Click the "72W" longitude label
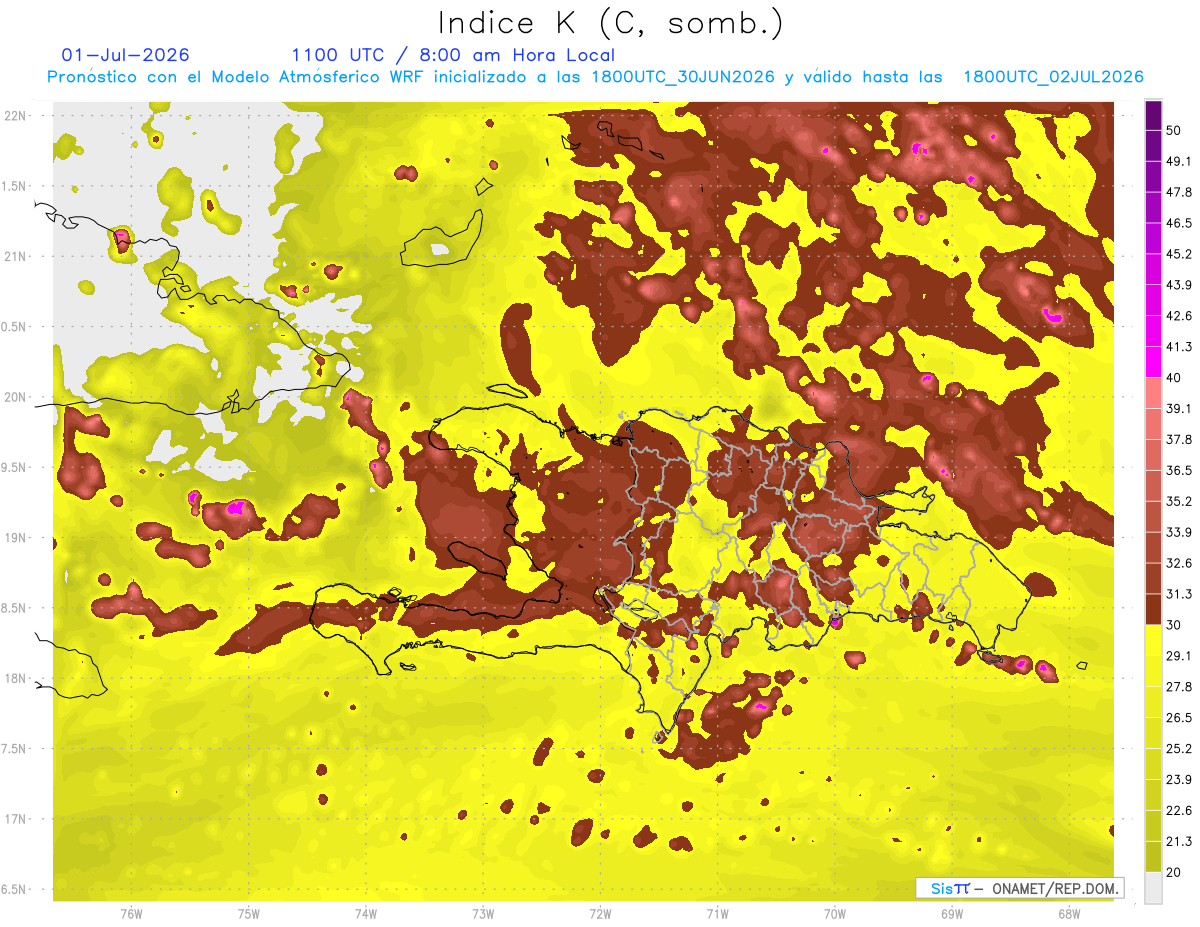Screen dimensions: 1200x927 click(x=600, y=914)
